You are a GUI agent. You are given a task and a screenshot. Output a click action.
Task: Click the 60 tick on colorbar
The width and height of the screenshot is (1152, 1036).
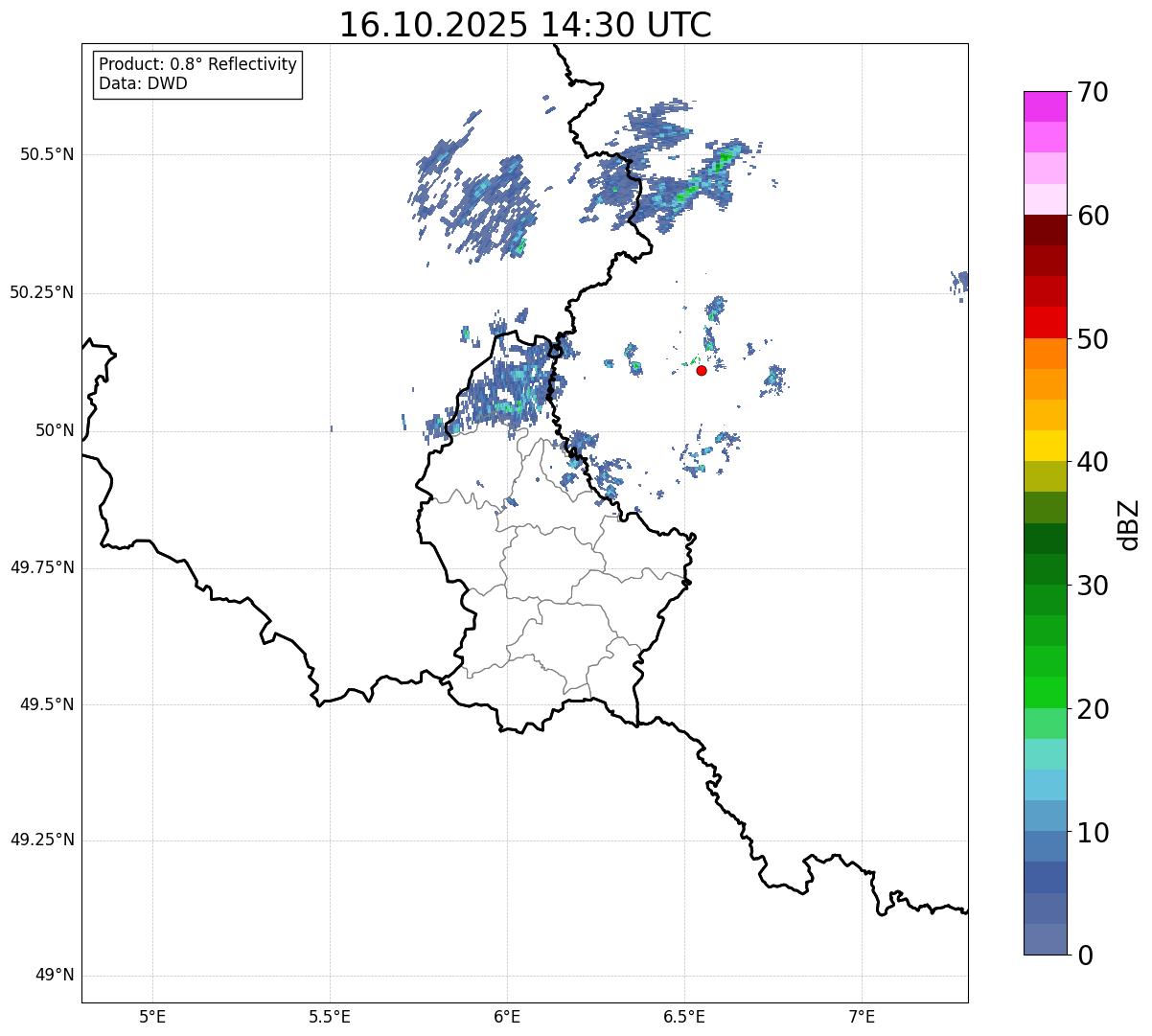point(1093,216)
